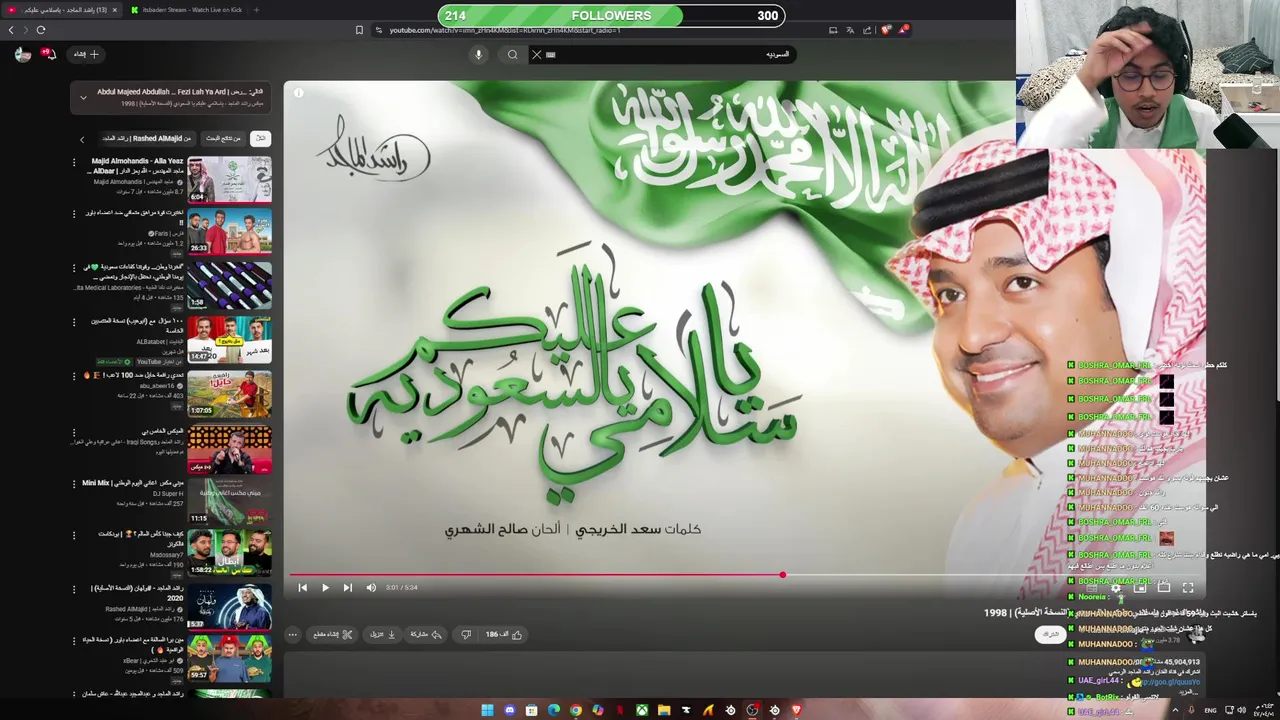Open the 59:57 xBear video thumbnail
Image resolution: width=1280 pixels, height=720 pixels.
[229, 658]
